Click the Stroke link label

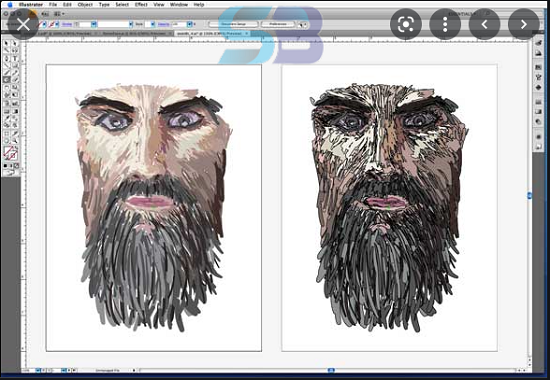[66, 25]
